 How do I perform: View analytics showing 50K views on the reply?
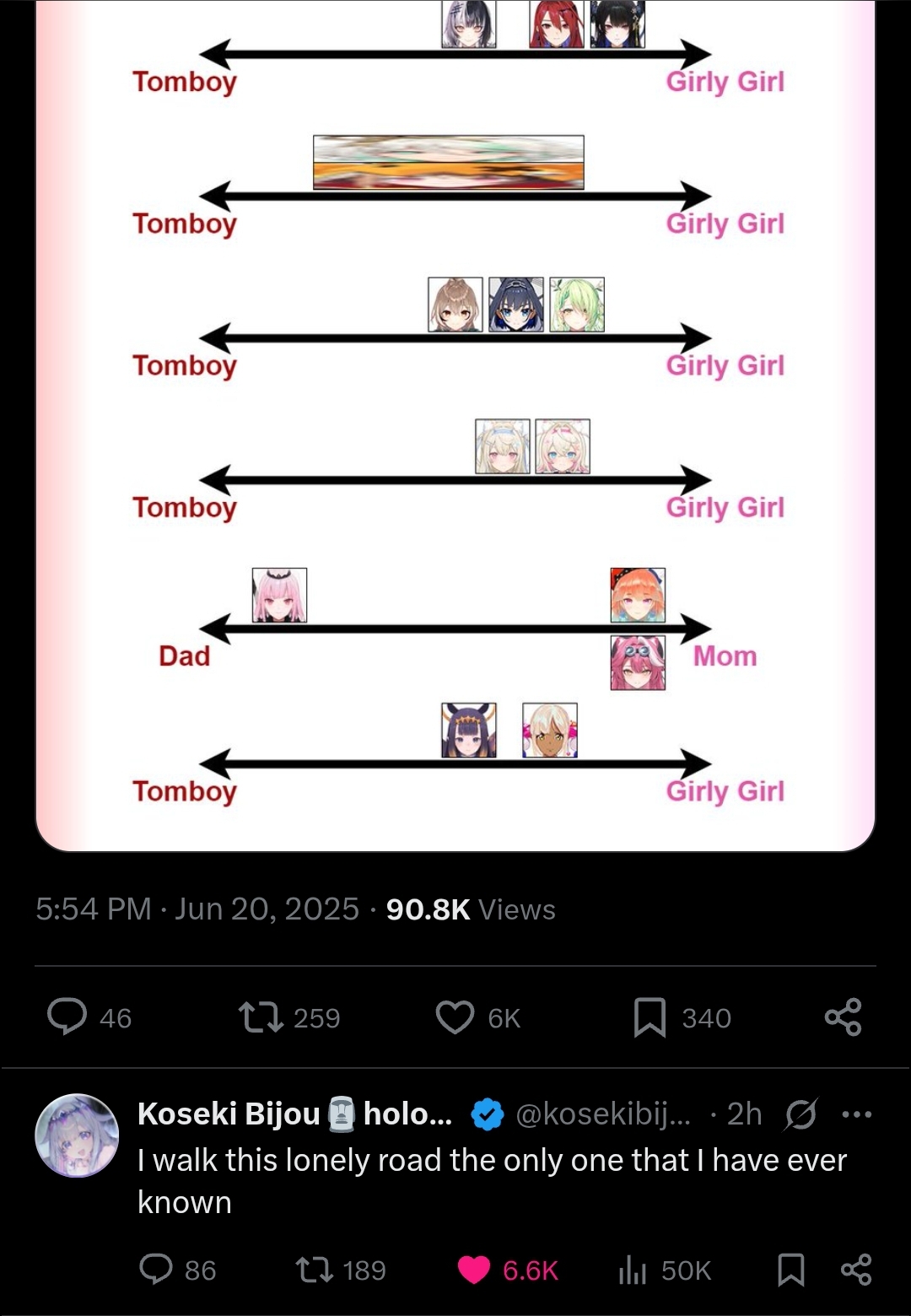[665, 1270]
